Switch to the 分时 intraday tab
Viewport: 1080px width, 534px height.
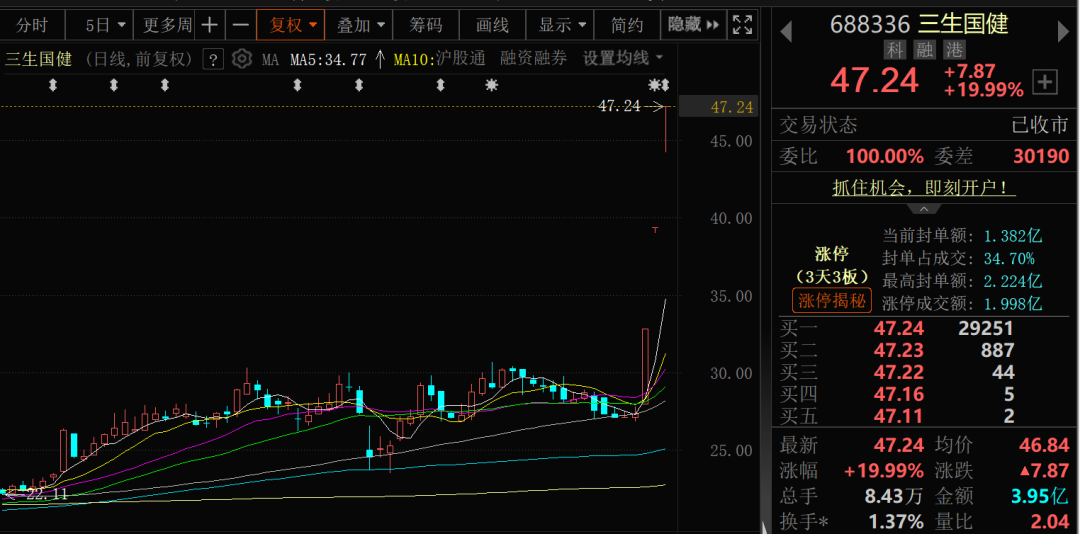pyautogui.click(x=32, y=25)
